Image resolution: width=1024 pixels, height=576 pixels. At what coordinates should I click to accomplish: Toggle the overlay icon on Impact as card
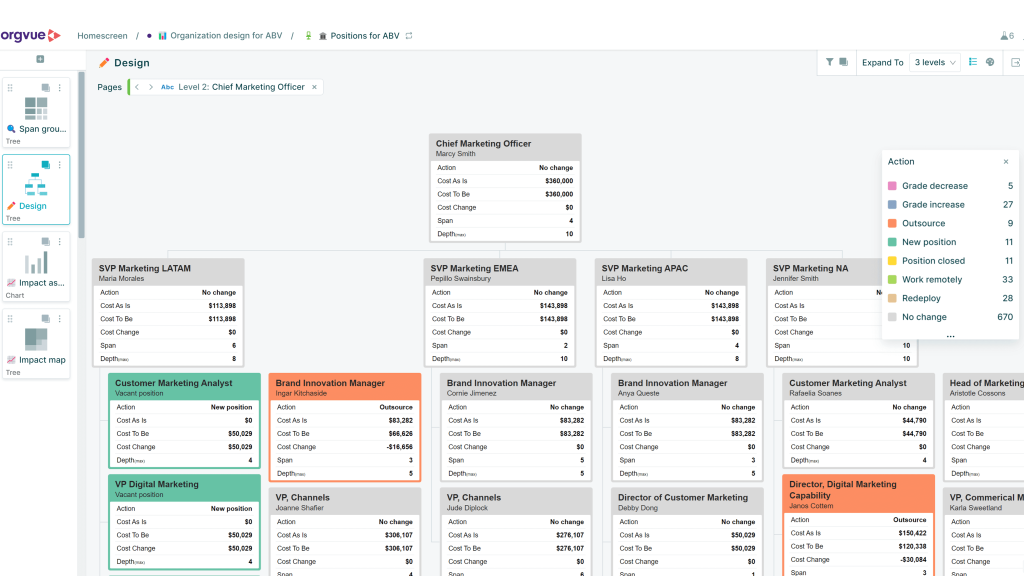[x=45, y=242]
